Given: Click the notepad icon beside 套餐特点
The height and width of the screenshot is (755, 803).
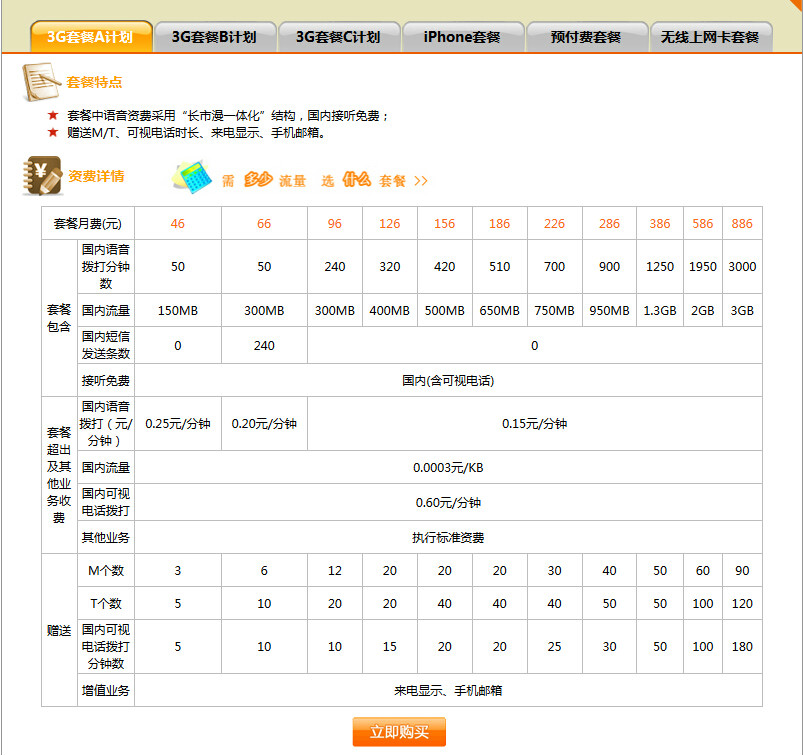Looking at the screenshot, I should [x=39, y=80].
